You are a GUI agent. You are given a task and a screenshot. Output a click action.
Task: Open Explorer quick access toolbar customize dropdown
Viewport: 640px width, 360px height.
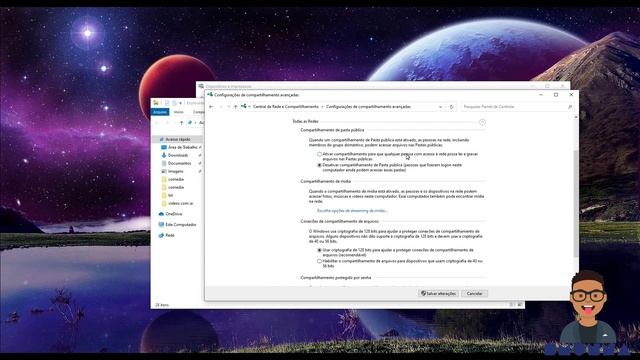pos(180,103)
